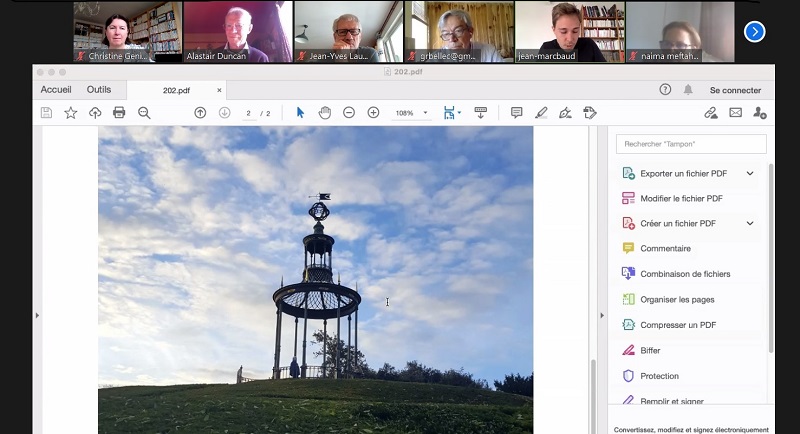Add a comment with speech bubble icon
This screenshot has width=800, height=434.
[x=516, y=113]
